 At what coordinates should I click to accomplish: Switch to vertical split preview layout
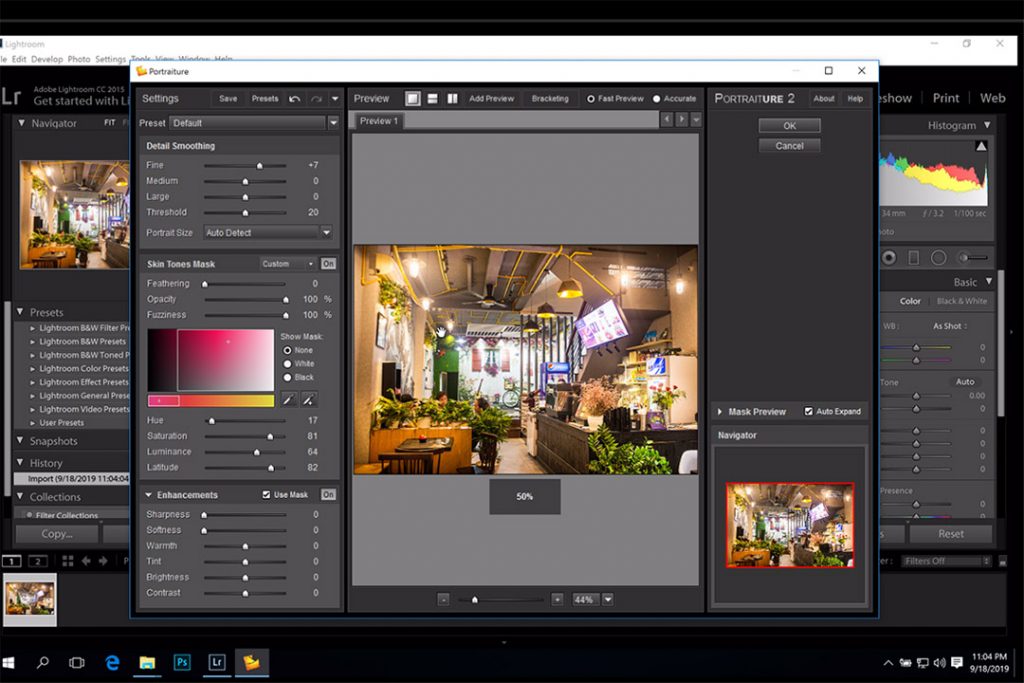pyautogui.click(x=452, y=99)
